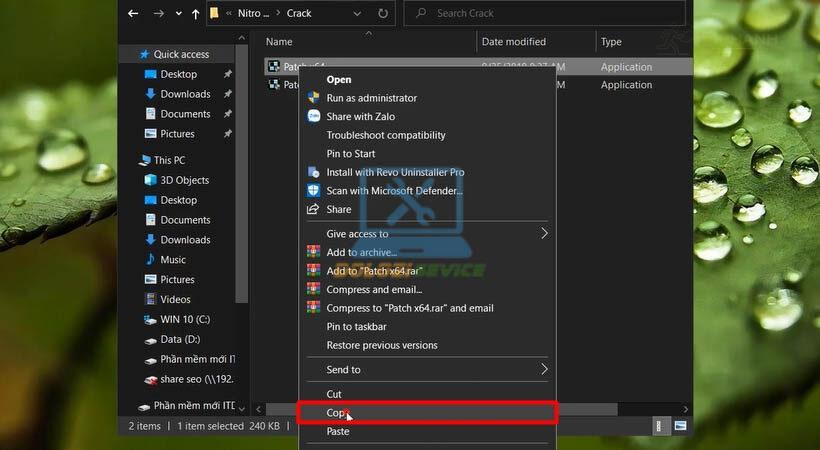
Task: Click the Name column header
Action: 280,42
